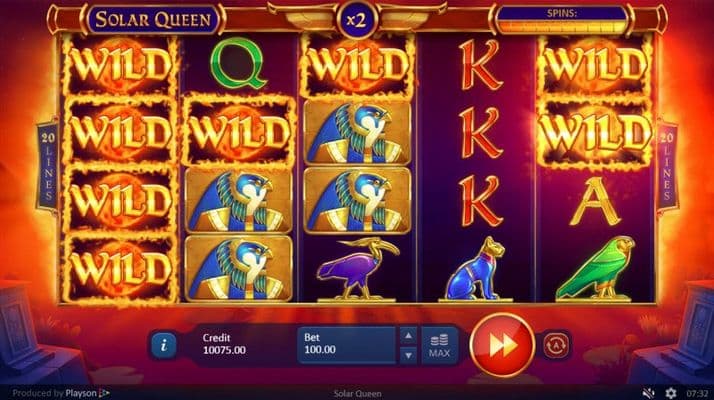Click the red spin button
This screenshot has height=400, width=714.
click(x=502, y=345)
